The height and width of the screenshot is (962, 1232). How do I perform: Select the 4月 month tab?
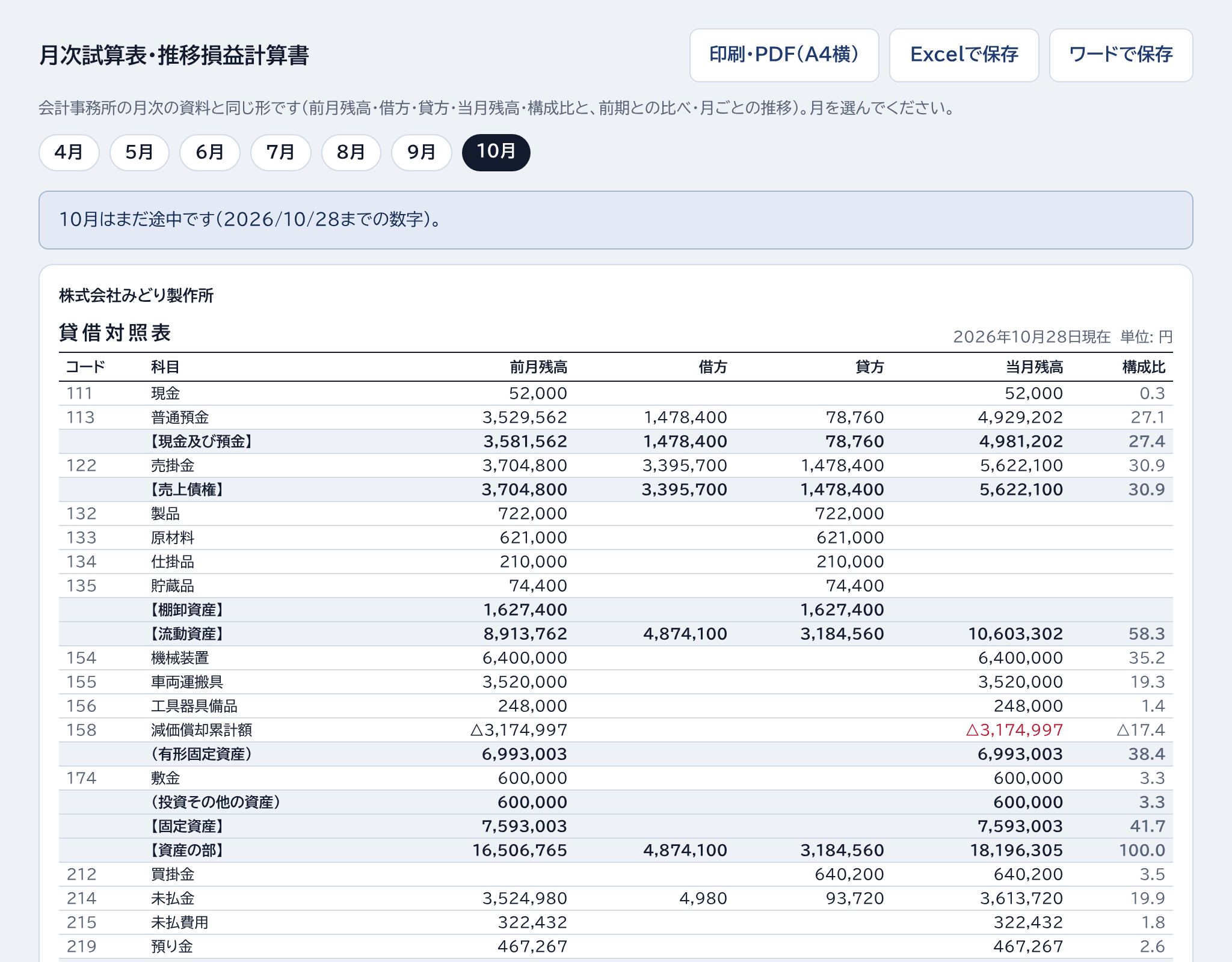(69, 152)
